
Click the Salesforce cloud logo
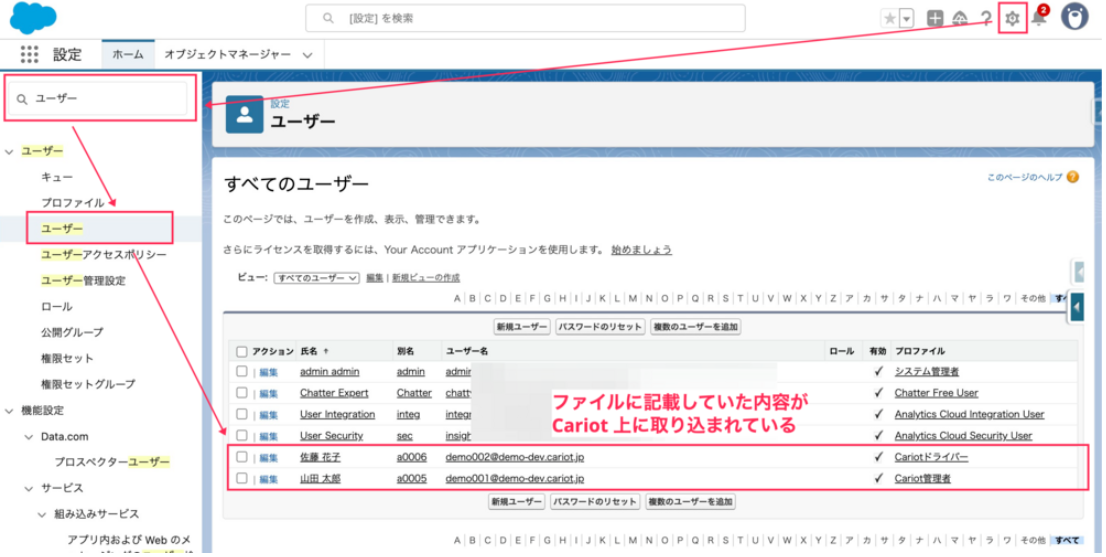click(33, 17)
